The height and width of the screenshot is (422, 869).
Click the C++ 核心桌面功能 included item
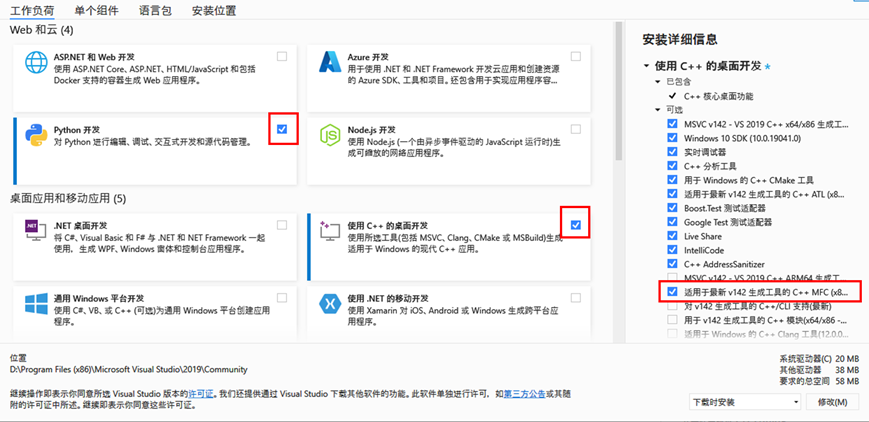click(x=718, y=96)
